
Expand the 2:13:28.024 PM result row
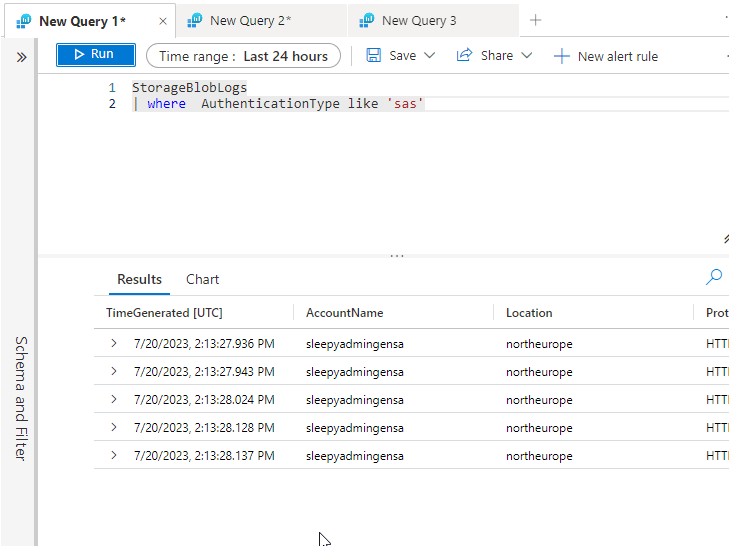pyautogui.click(x=114, y=400)
